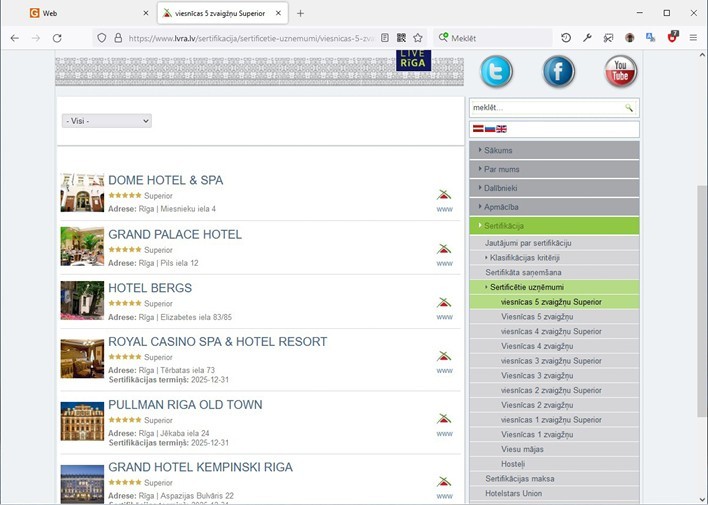Open Hotelstars Union link

[554, 493]
